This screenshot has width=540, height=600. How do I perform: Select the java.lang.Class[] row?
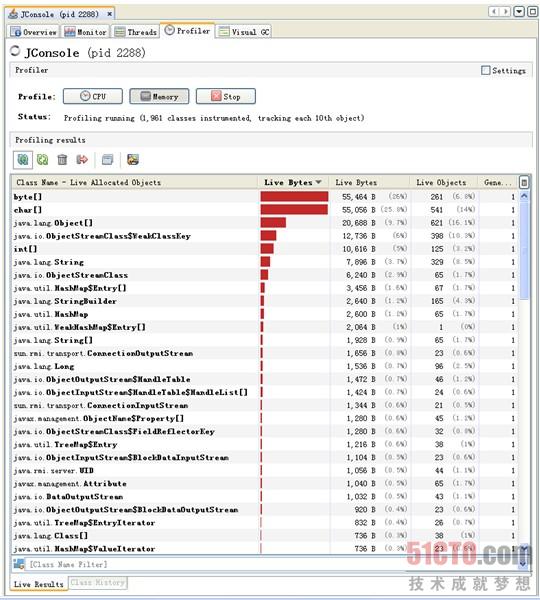click(265, 535)
